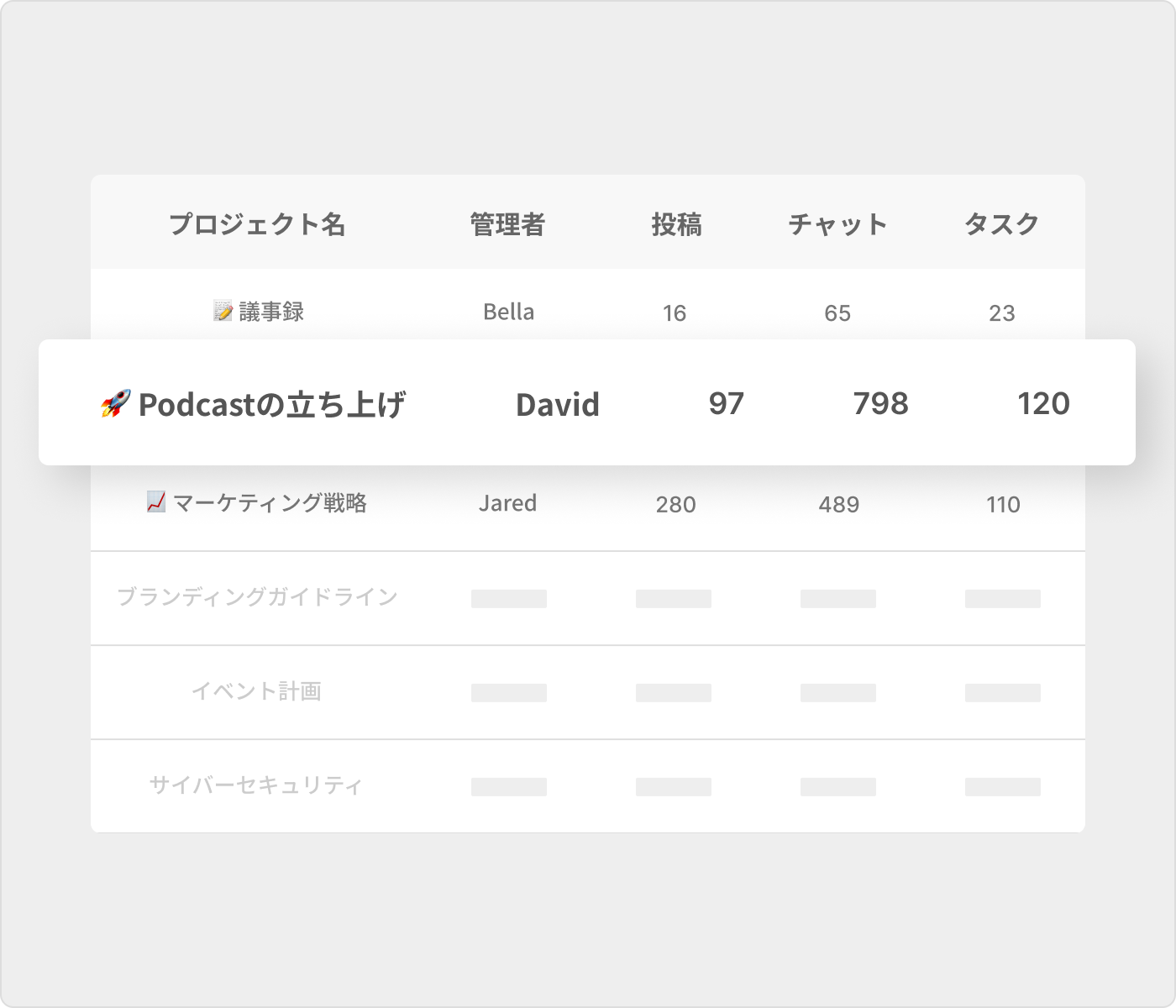Viewport: 1176px width, 1008px height.
Task: Click manager name Jared
Action: coord(507,503)
